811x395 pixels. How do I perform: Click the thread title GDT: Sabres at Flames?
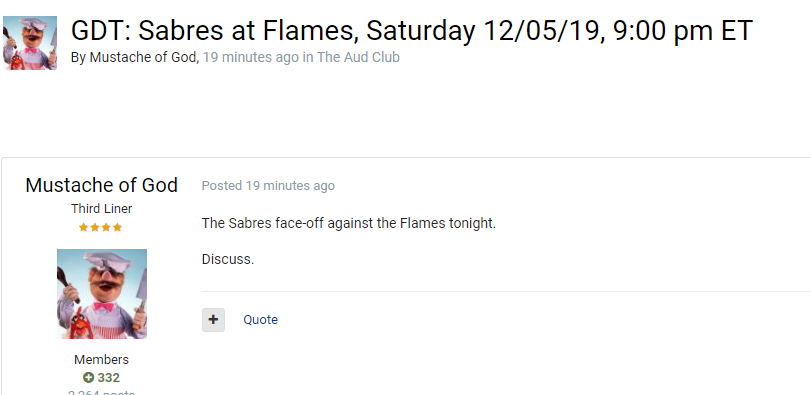pos(411,31)
